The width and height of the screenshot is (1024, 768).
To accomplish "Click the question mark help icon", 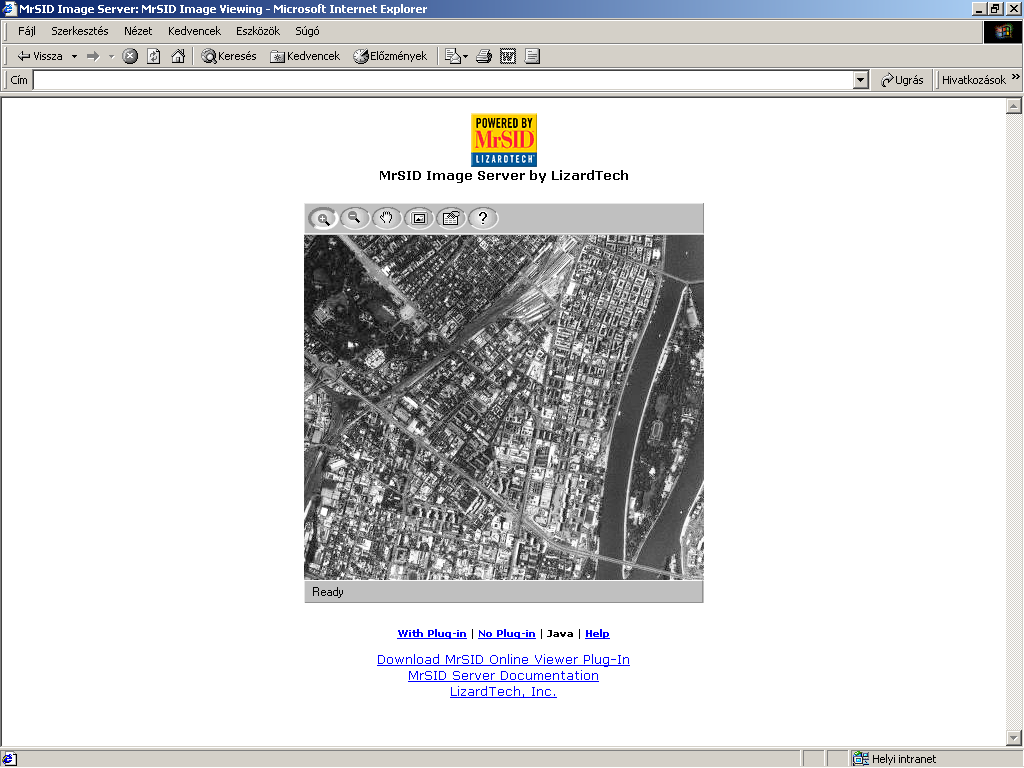I will point(483,218).
